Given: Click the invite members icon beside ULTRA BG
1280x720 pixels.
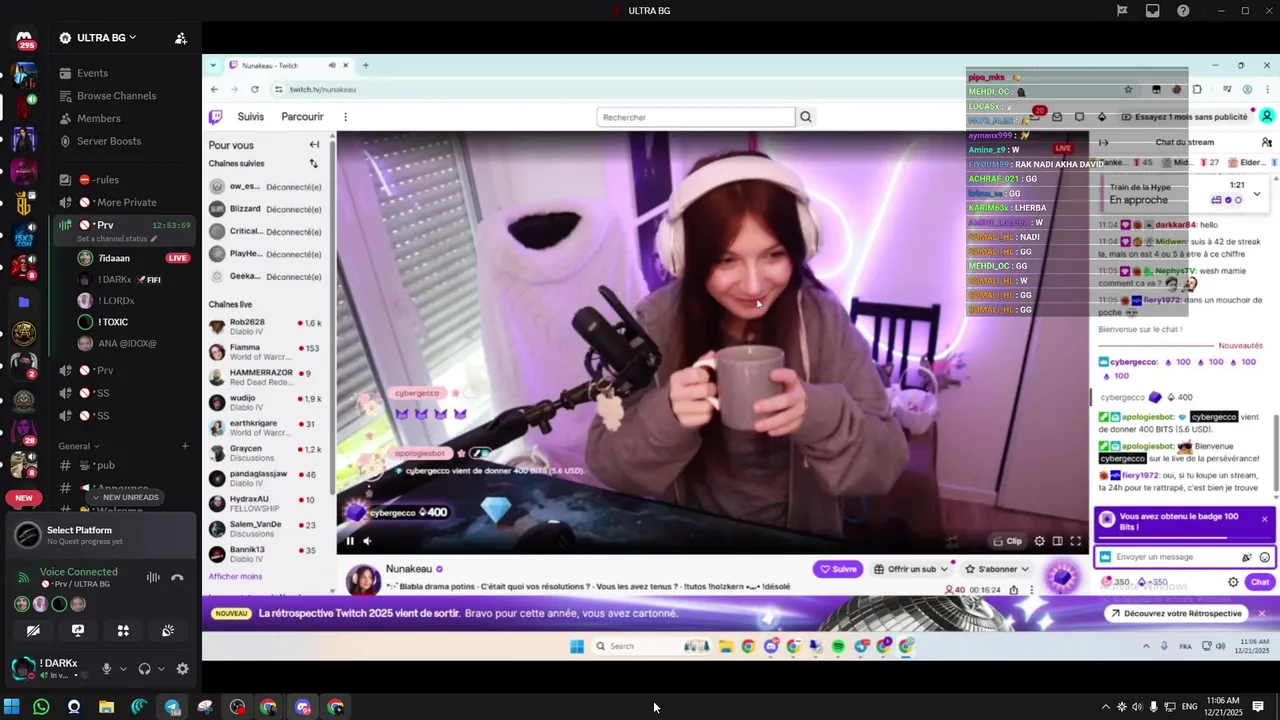Looking at the screenshot, I should (181, 38).
